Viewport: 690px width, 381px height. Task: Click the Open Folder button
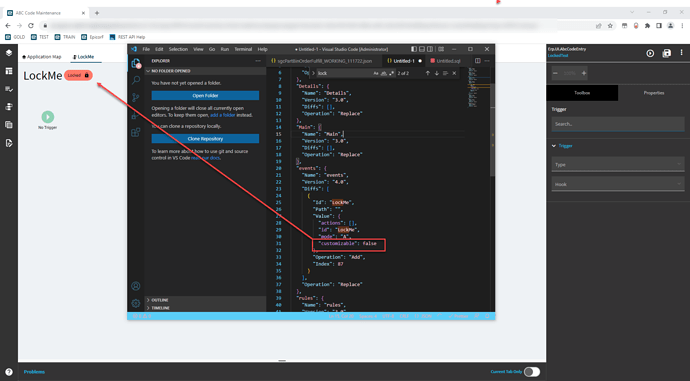tap(205, 95)
